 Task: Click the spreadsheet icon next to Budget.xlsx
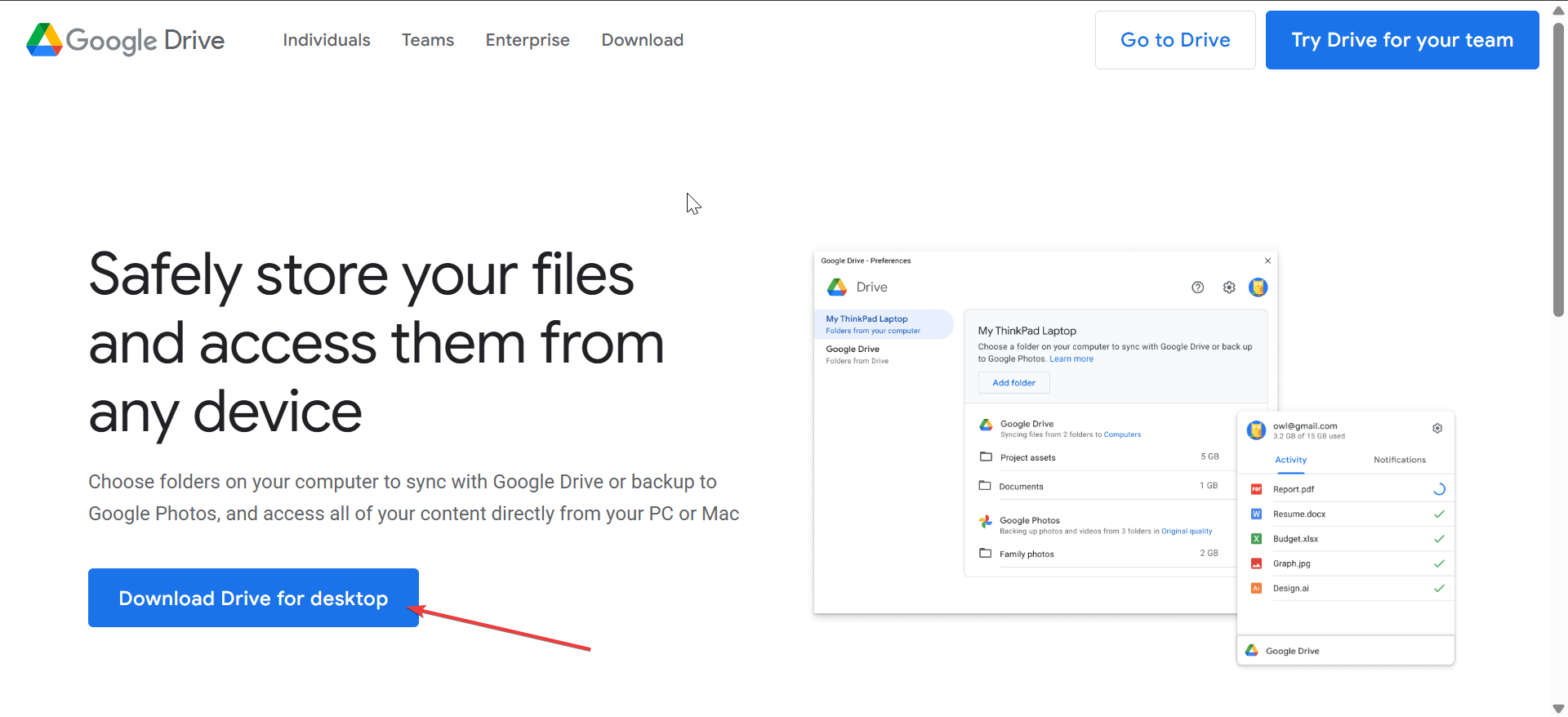(1256, 539)
